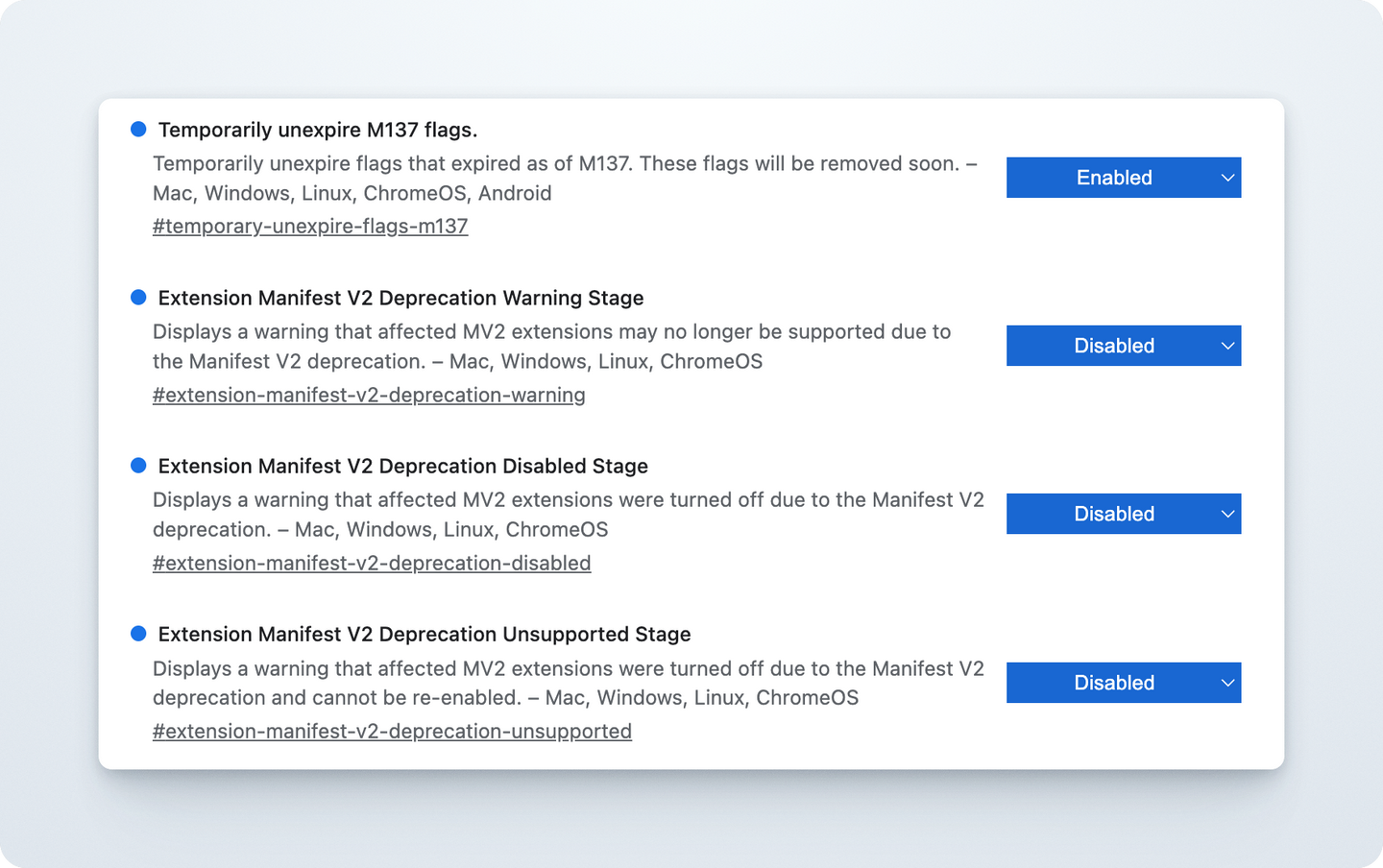
Task: Open Deprecation Disabled Stage dropdown
Action: tap(1124, 514)
